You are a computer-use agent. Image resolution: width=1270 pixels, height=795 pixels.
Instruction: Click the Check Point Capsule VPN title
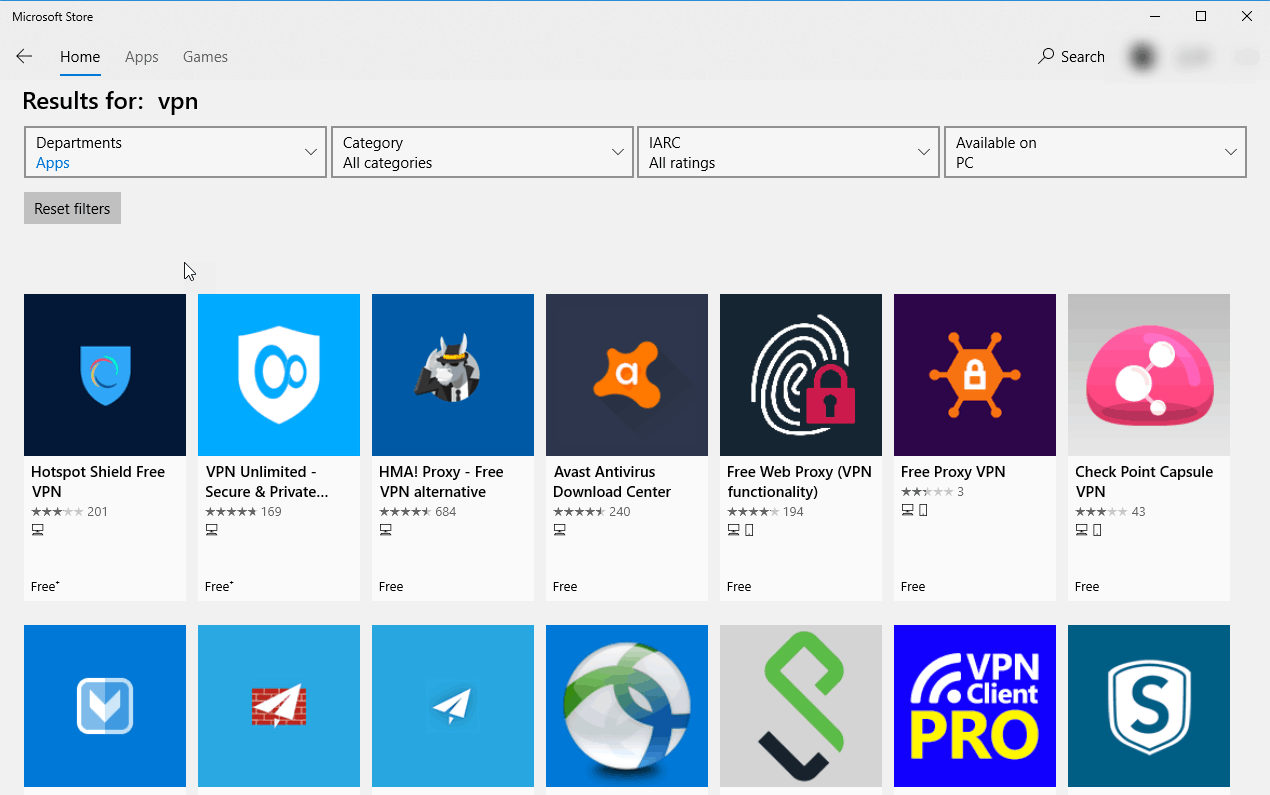pyautogui.click(x=1144, y=481)
